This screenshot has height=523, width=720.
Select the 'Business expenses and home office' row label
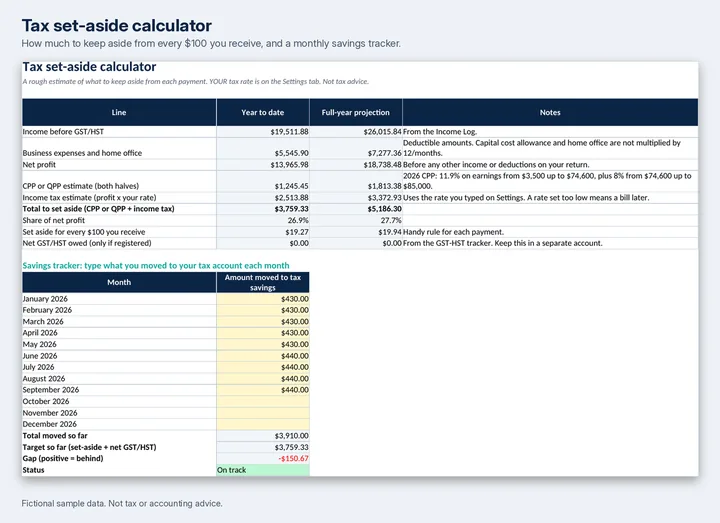click(82, 153)
